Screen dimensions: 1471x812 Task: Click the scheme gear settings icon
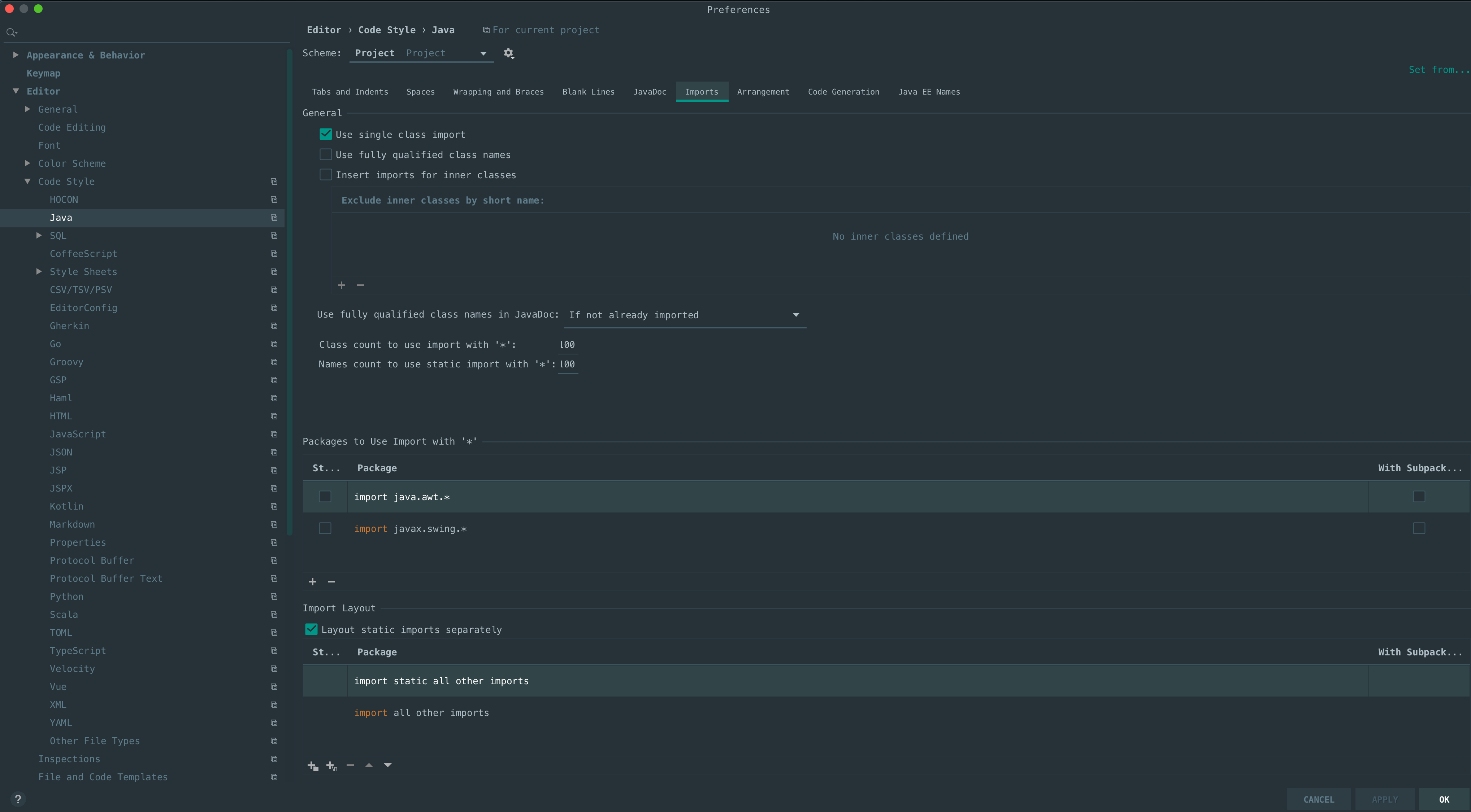[x=508, y=53]
